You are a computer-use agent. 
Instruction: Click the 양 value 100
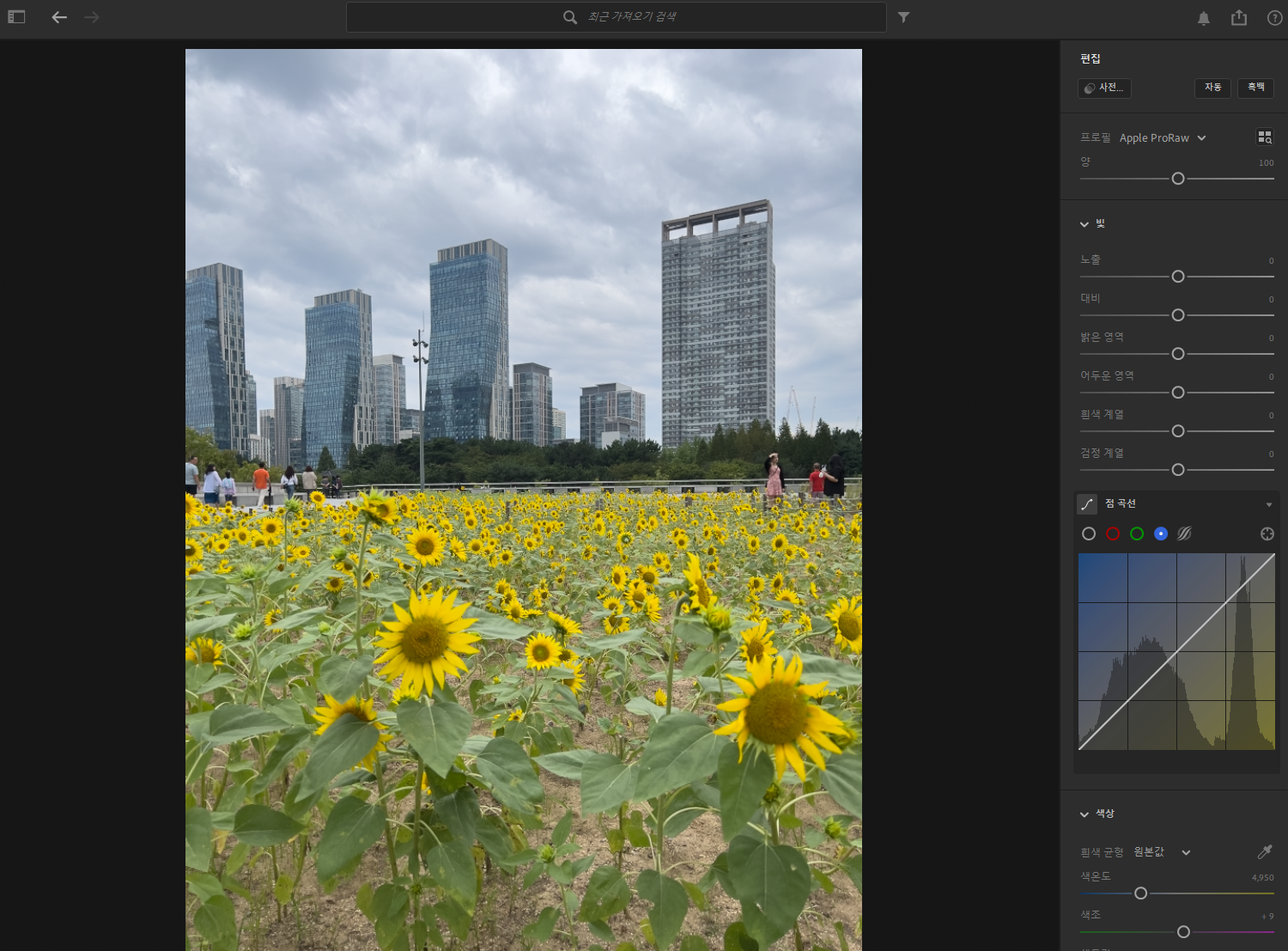(1267, 163)
